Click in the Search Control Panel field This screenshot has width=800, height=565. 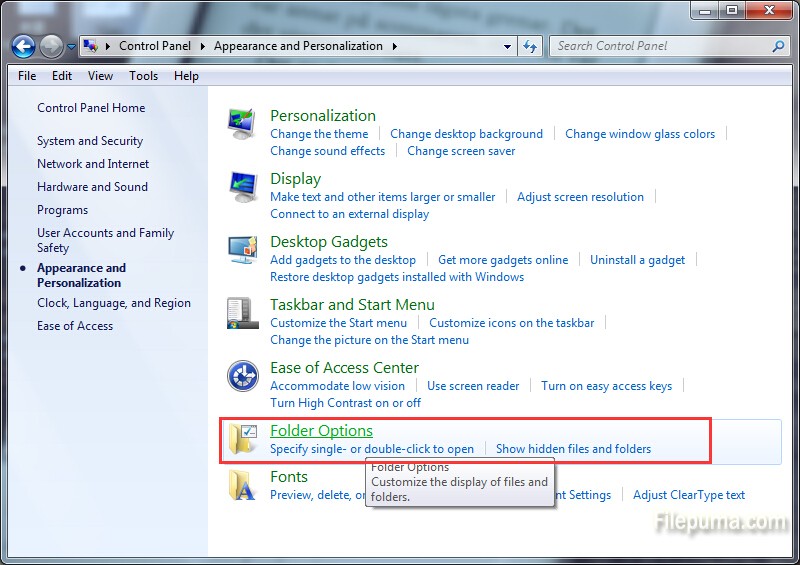point(660,46)
